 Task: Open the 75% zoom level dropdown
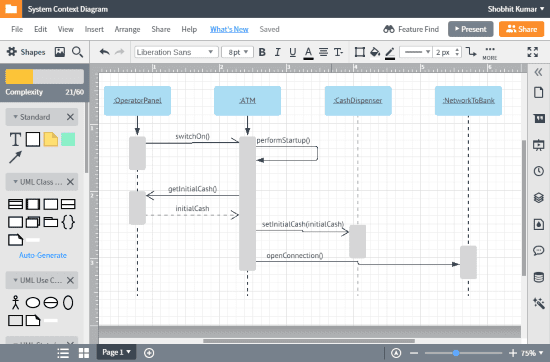[x=532, y=353]
